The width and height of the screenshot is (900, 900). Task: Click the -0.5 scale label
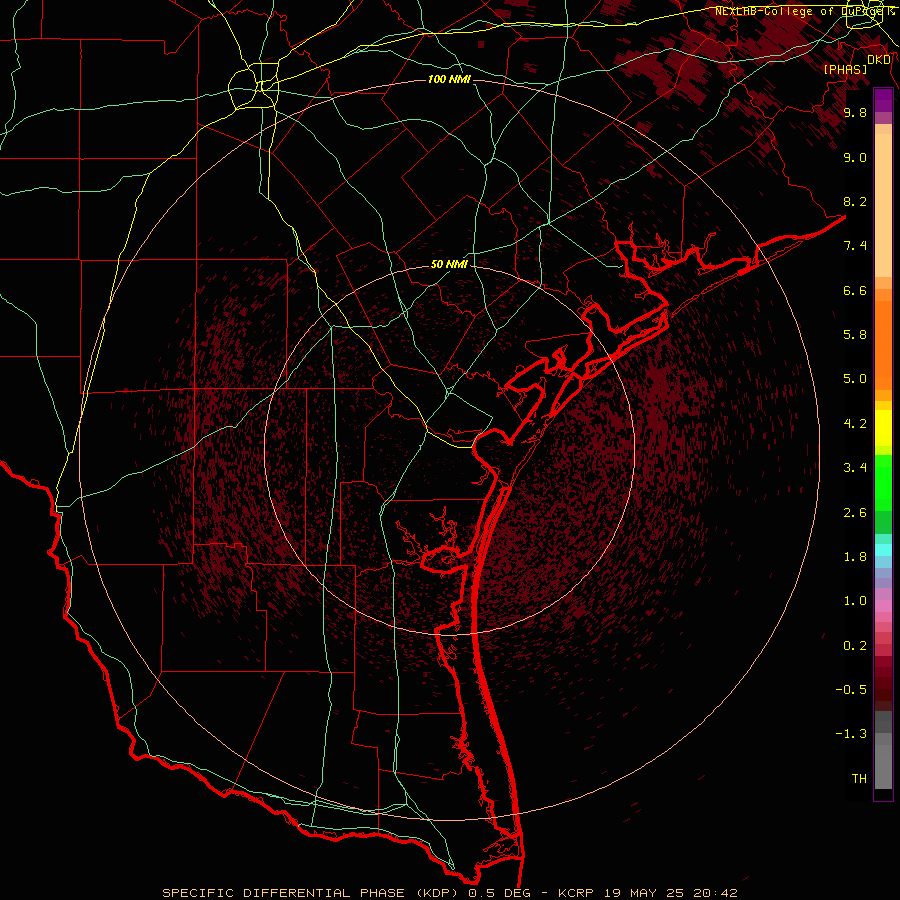851,689
